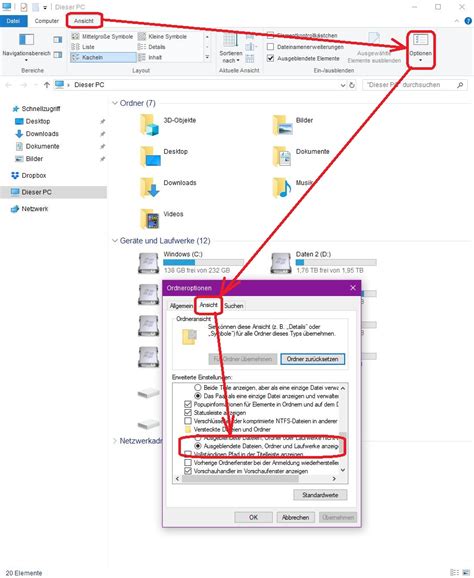The image size is (474, 578).
Task: Switch to the Ansicht ribbon tab
Action: point(84,21)
